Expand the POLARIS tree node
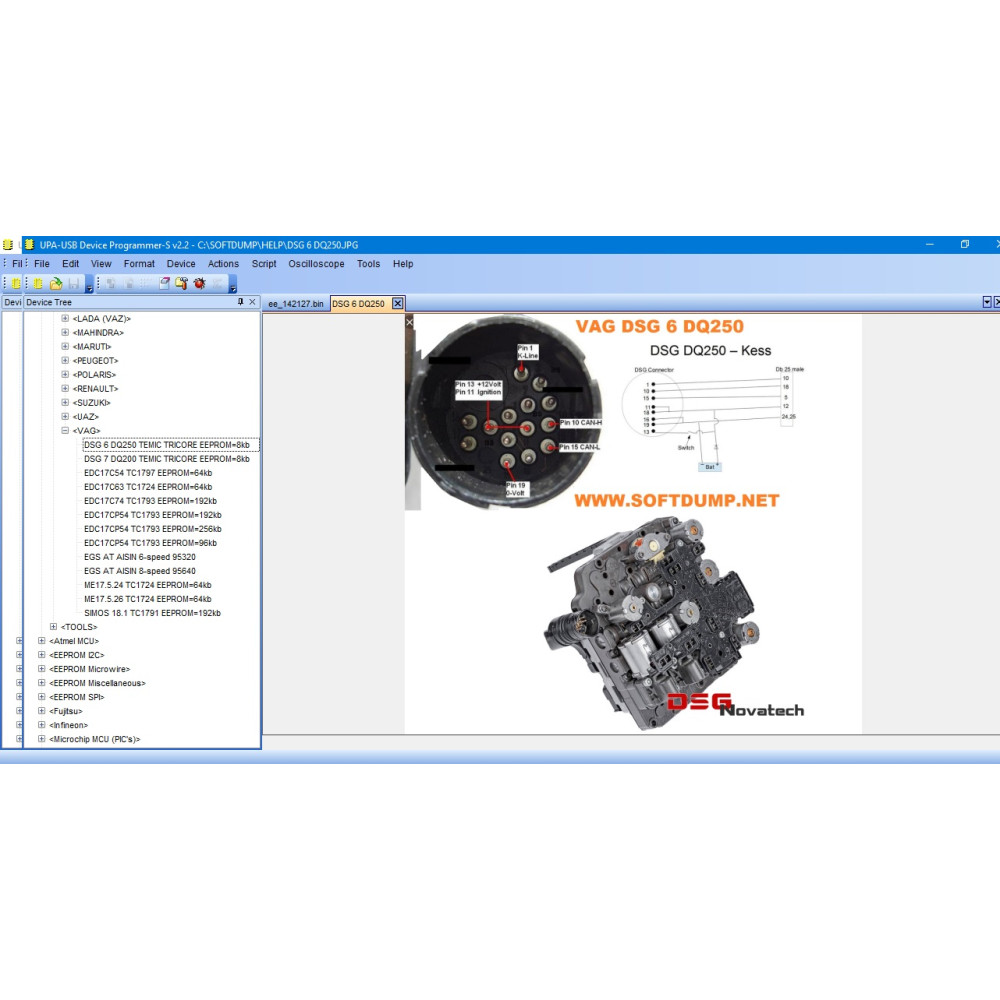1000x1000 pixels. point(65,374)
